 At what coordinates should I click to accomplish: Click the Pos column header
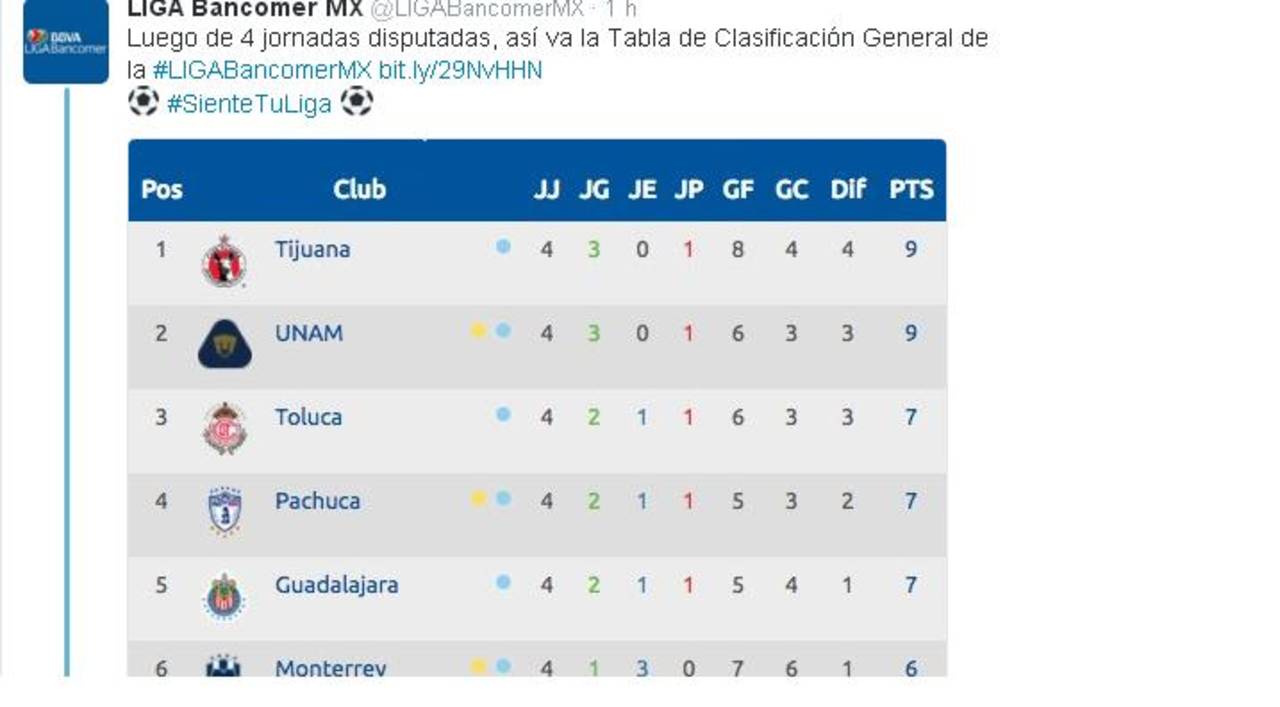tap(161, 189)
